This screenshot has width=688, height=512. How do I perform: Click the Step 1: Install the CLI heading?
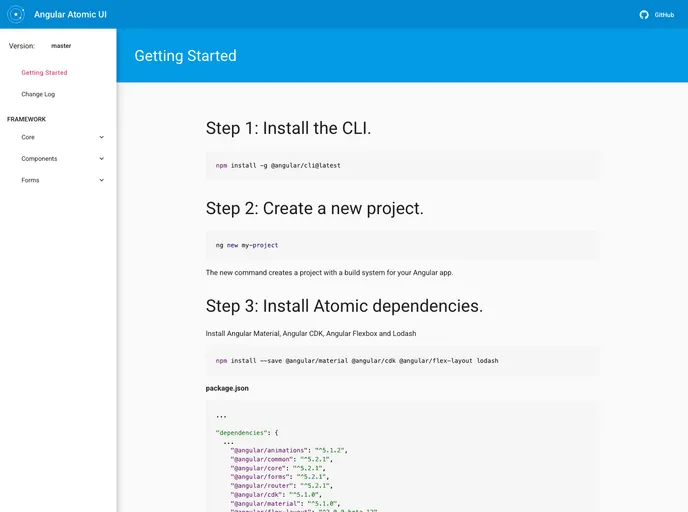click(288, 128)
